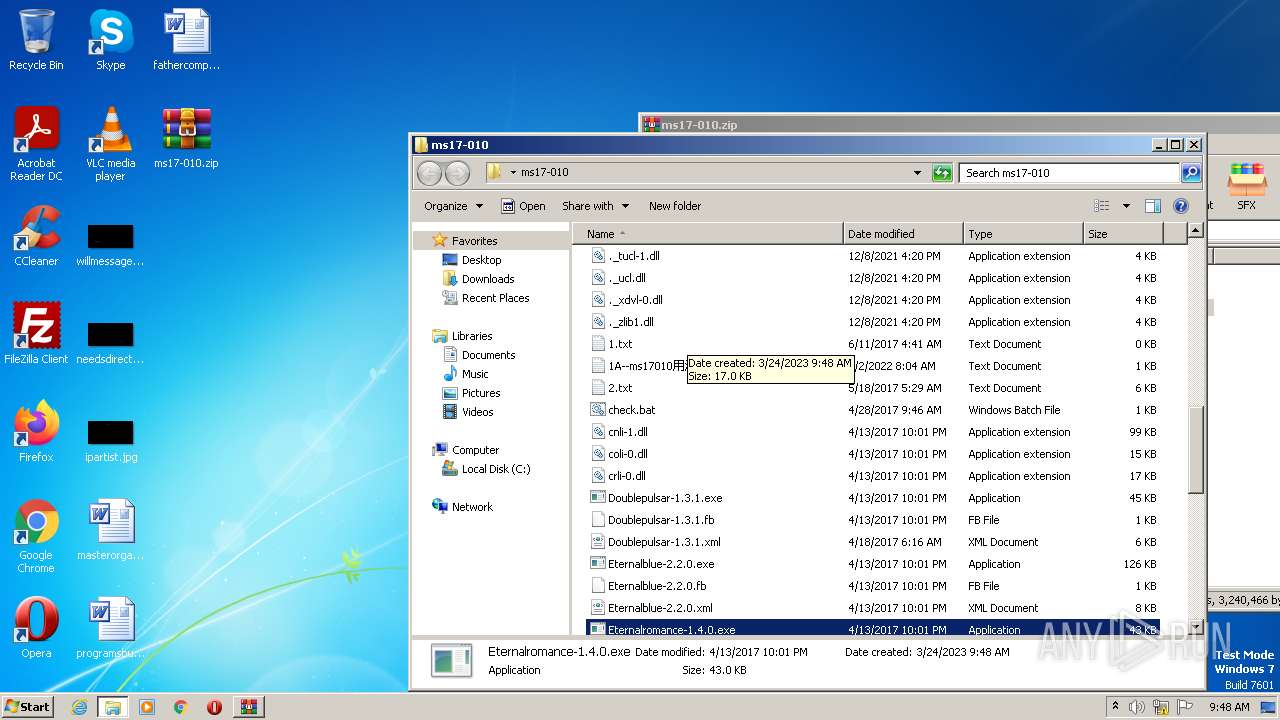
Task: Click the Open toolbar button
Action: [x=523, y=206]
